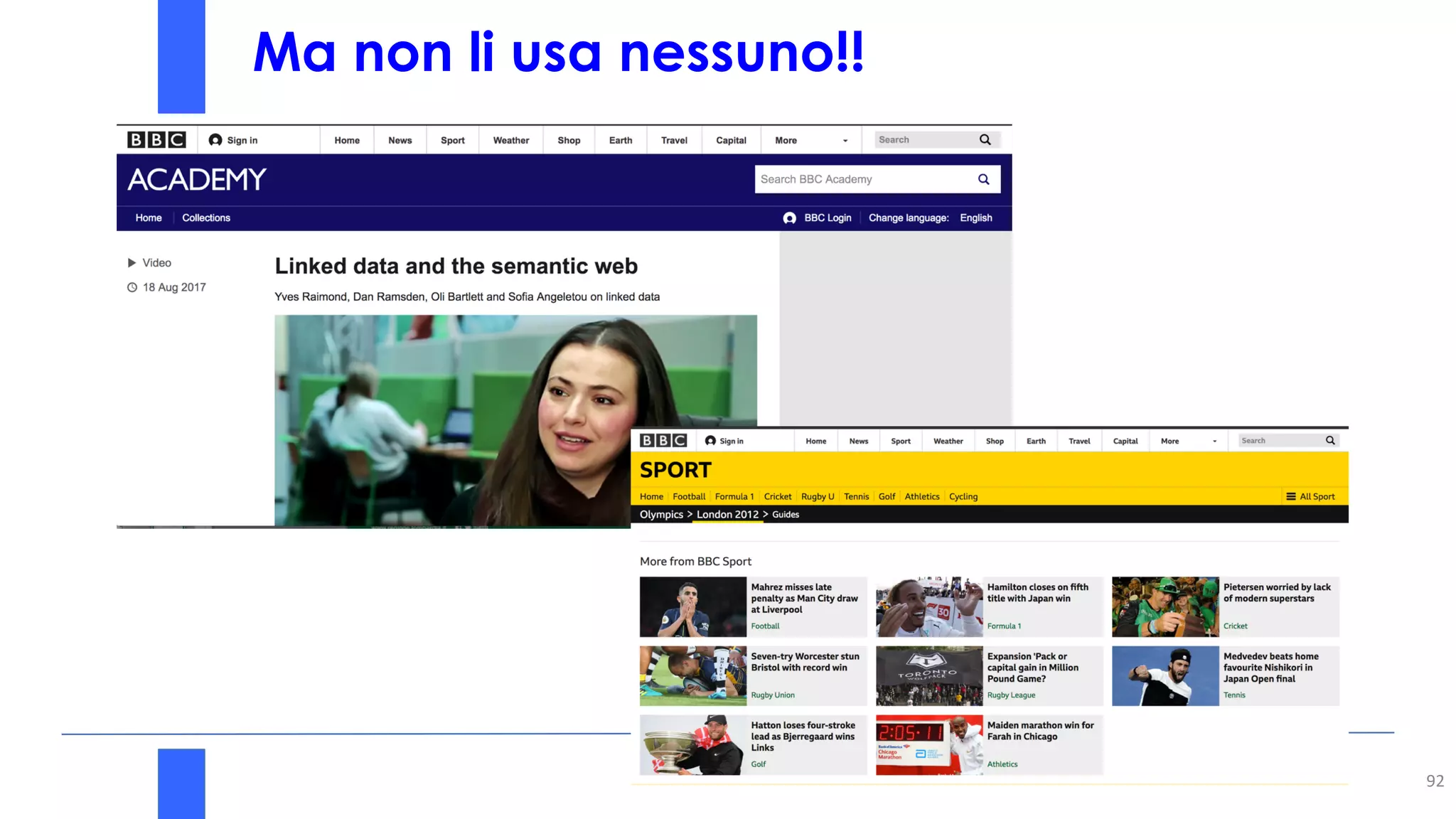Select Rugby U in Sport navigation
The image size is (1456, 819).
818,496
